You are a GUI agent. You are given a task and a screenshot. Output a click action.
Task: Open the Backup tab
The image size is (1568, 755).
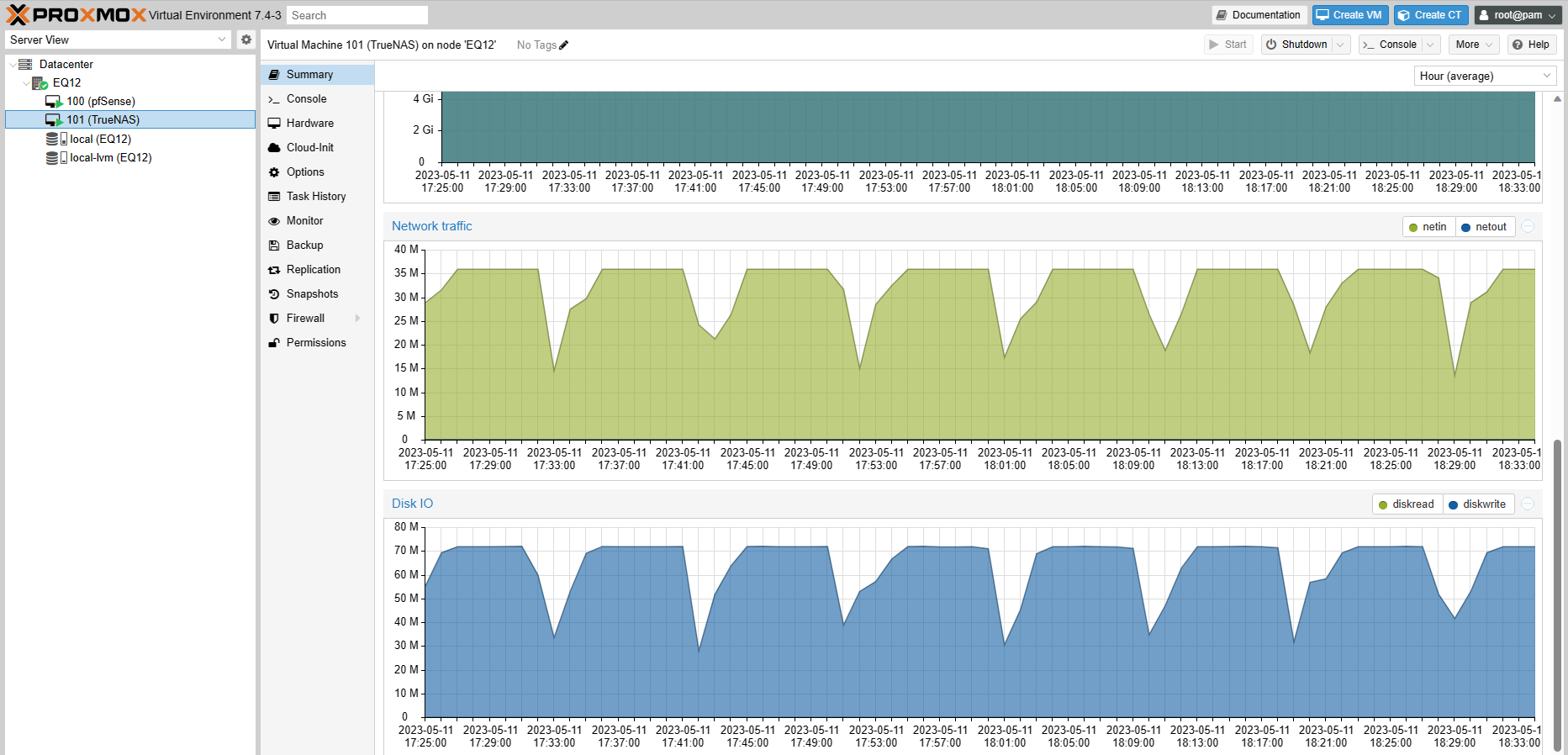317,246
